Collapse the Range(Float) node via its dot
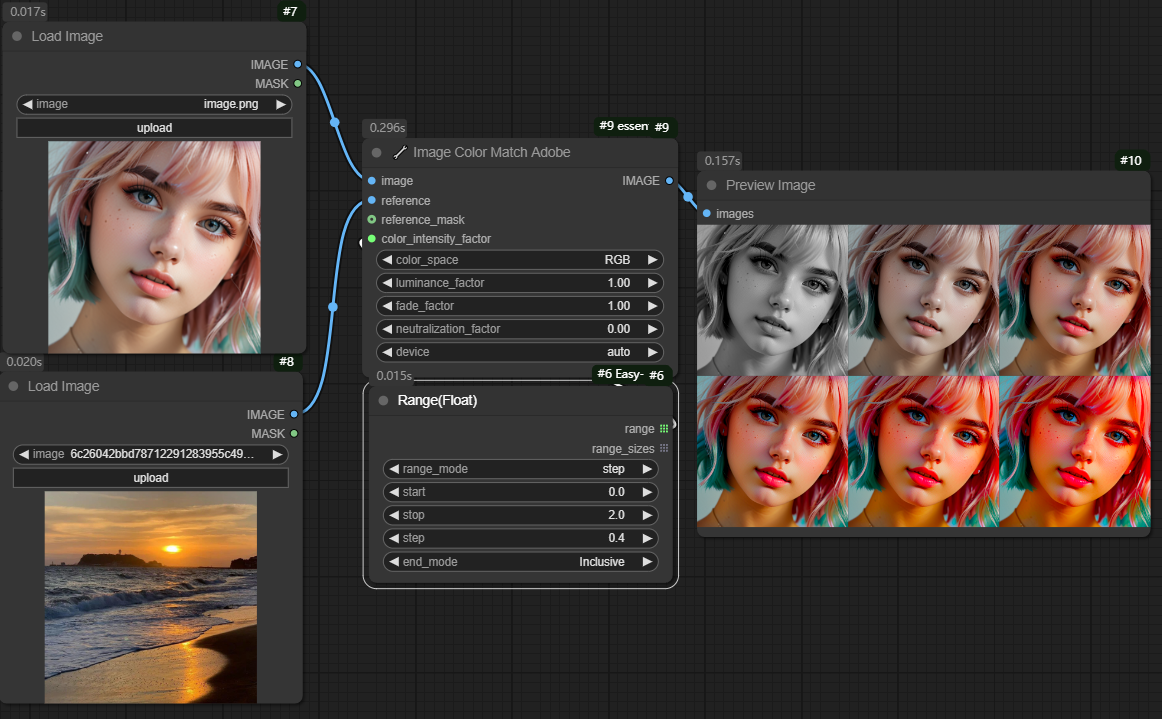Viewport: 1162px width, 719px height. (x=383, y=401)
